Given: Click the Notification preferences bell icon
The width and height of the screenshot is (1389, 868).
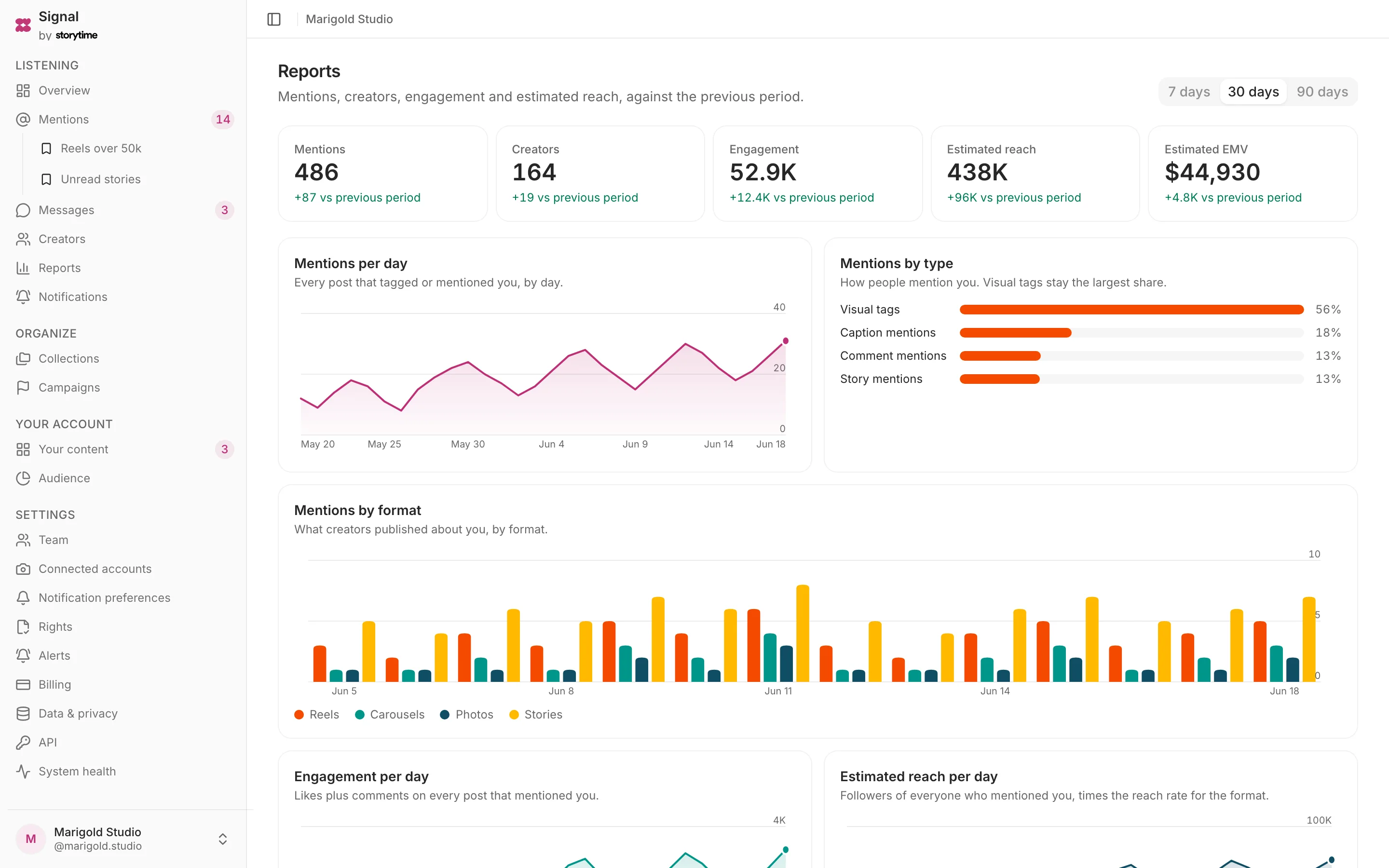Looking at the screenshot, I should tap(23, 597).
